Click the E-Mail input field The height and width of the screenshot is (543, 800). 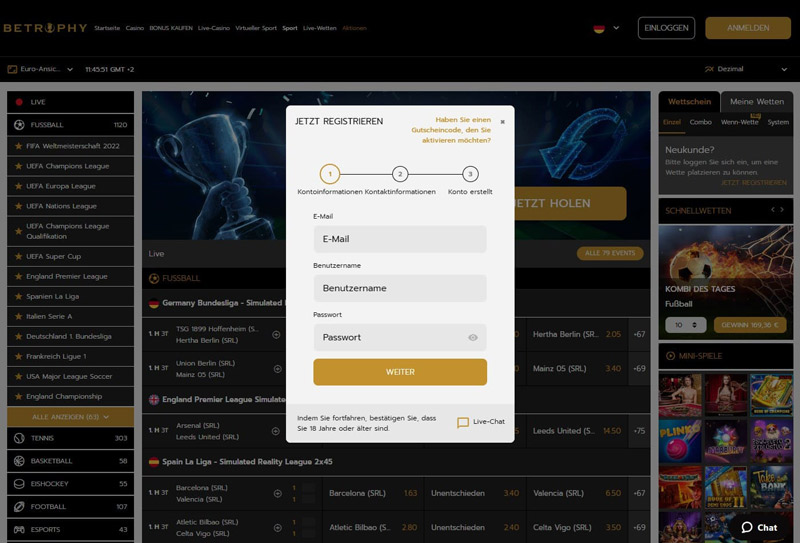pos(400,239)
